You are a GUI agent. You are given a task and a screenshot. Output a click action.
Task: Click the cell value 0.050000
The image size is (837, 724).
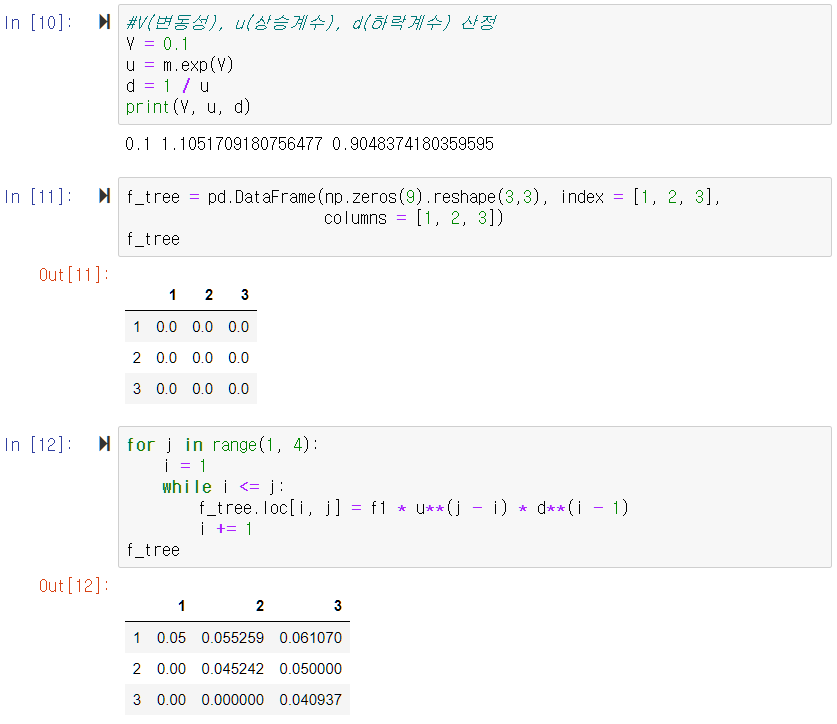[310, 668]
